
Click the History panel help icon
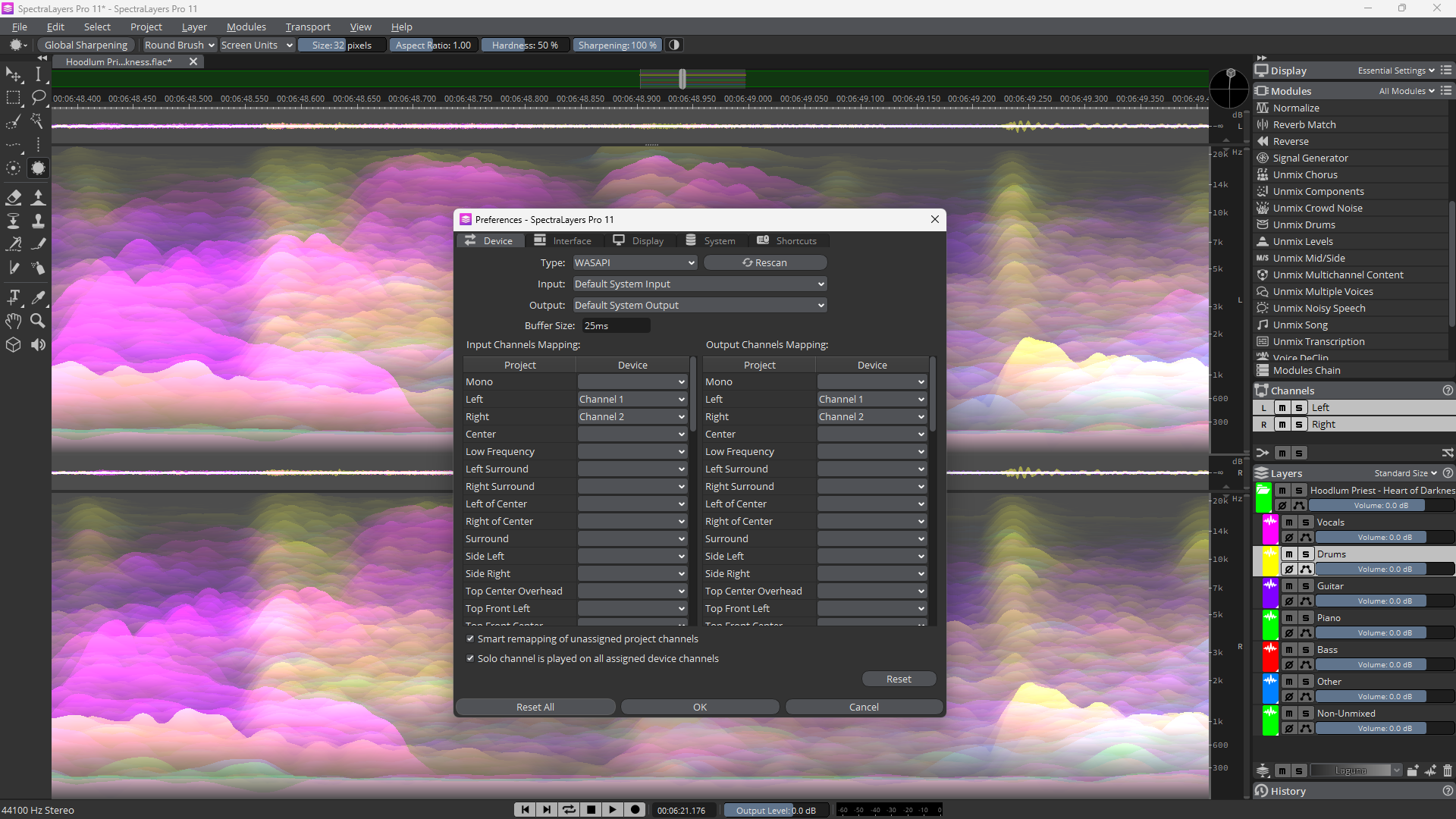[x=1448, y=791]
